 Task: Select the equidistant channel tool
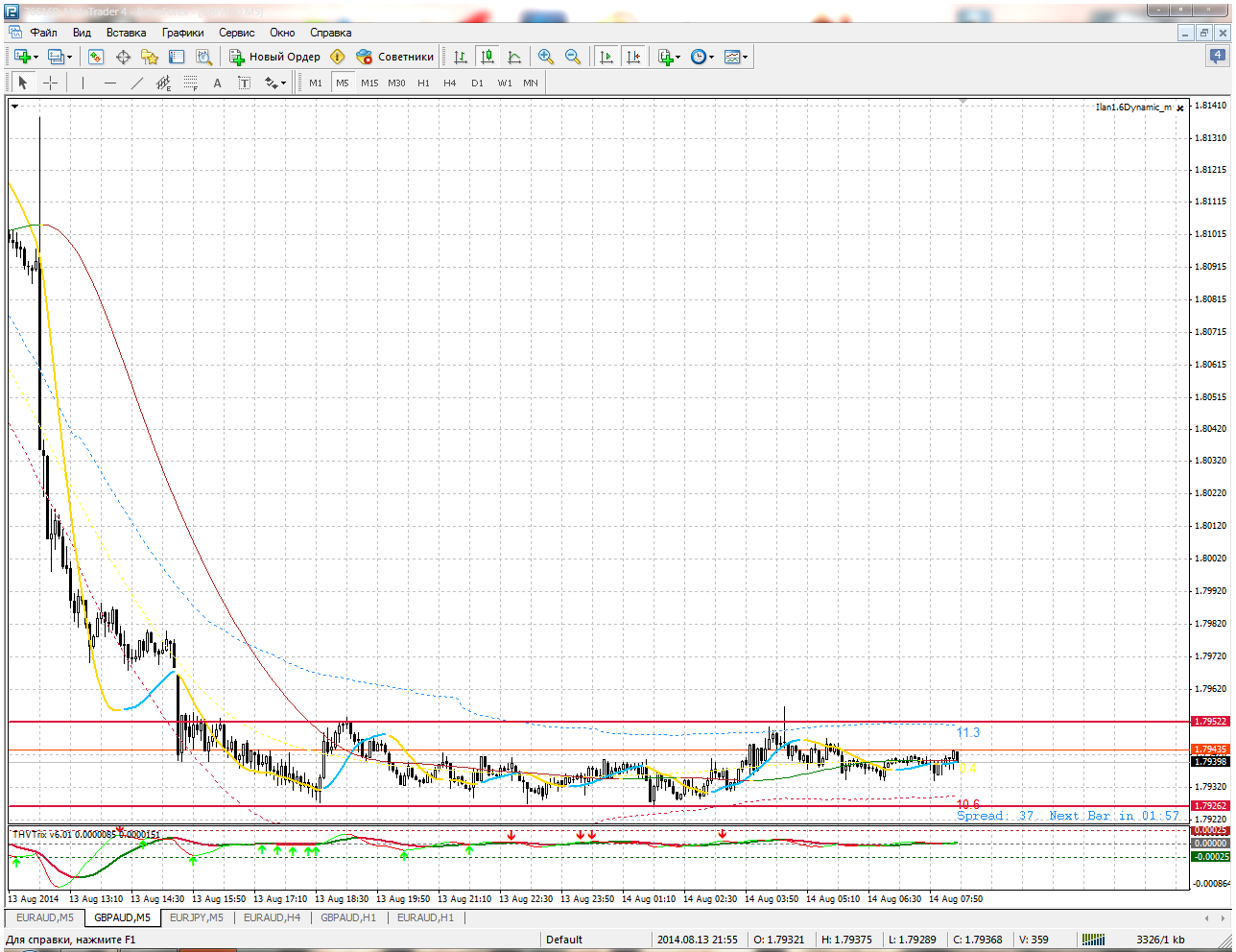click(x=163, y=83)
